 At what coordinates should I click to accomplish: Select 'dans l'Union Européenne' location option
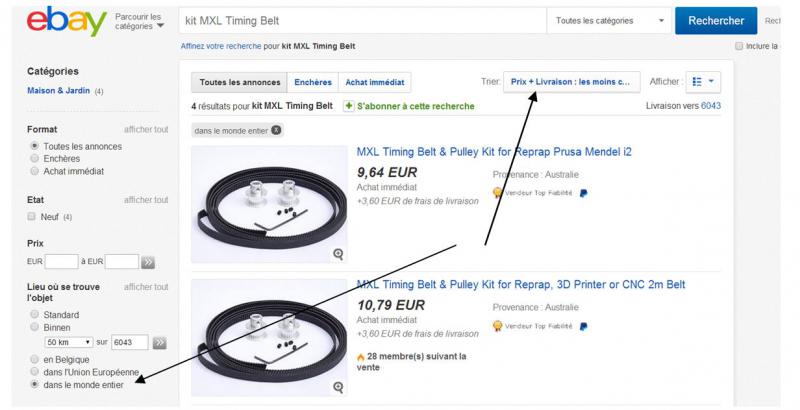point(35,371)
